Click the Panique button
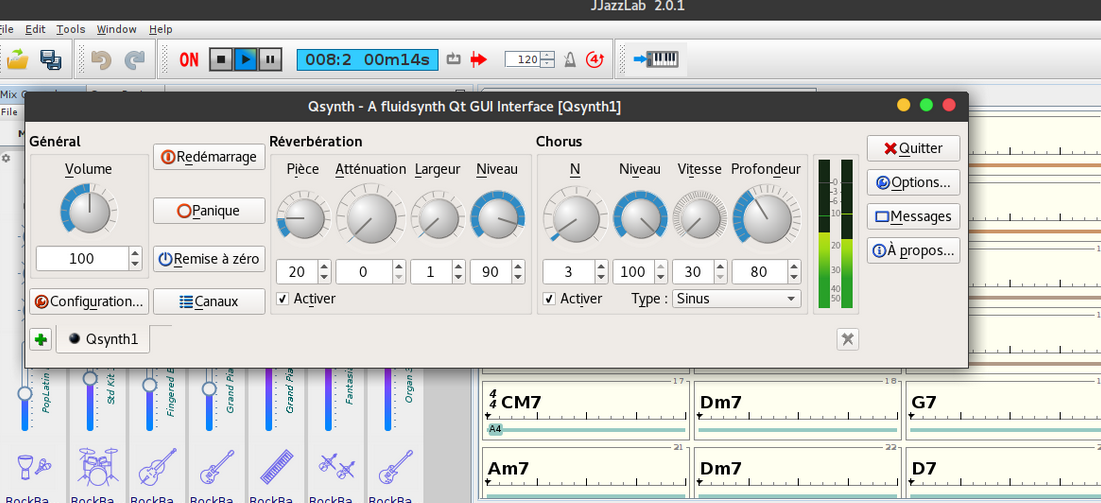Viewport: 1101px width, 503px height. tap(209, 211)
